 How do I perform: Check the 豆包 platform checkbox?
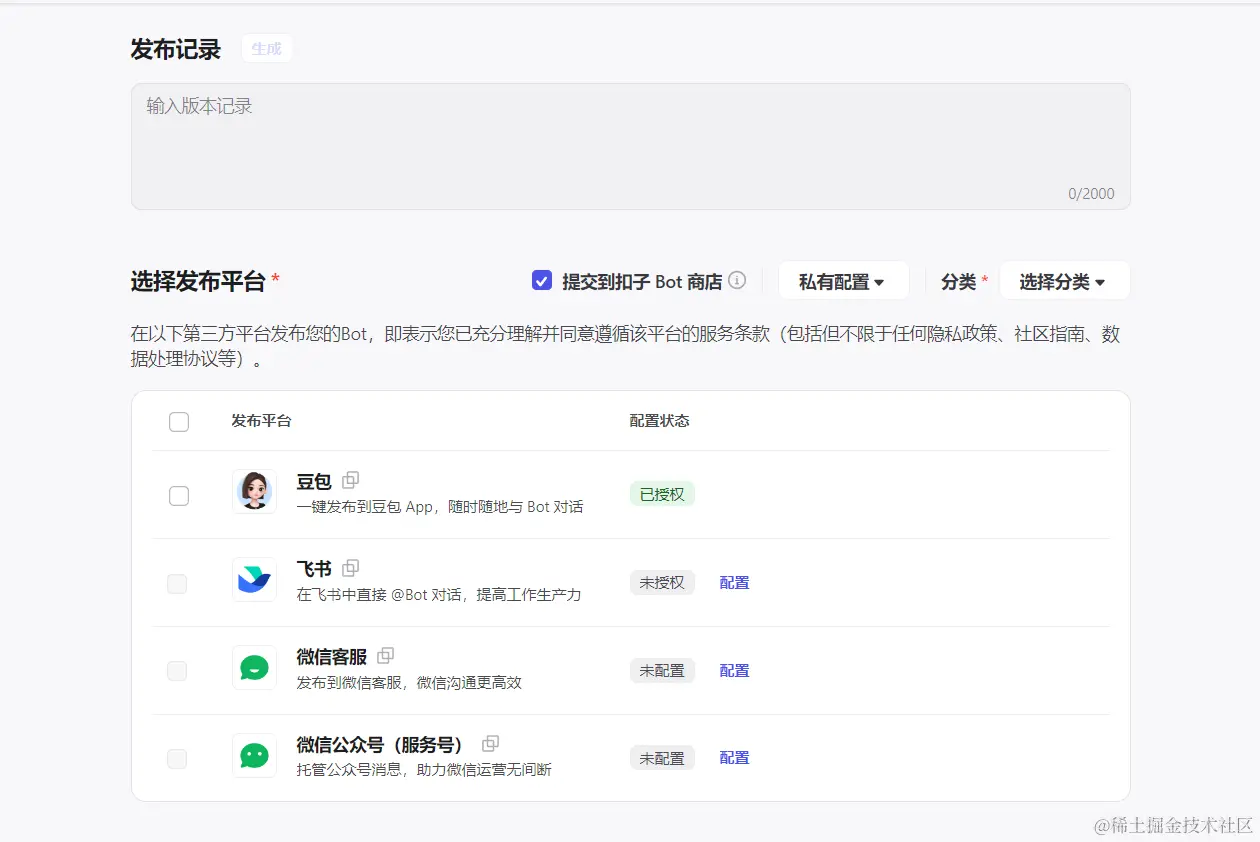[179, 495]
